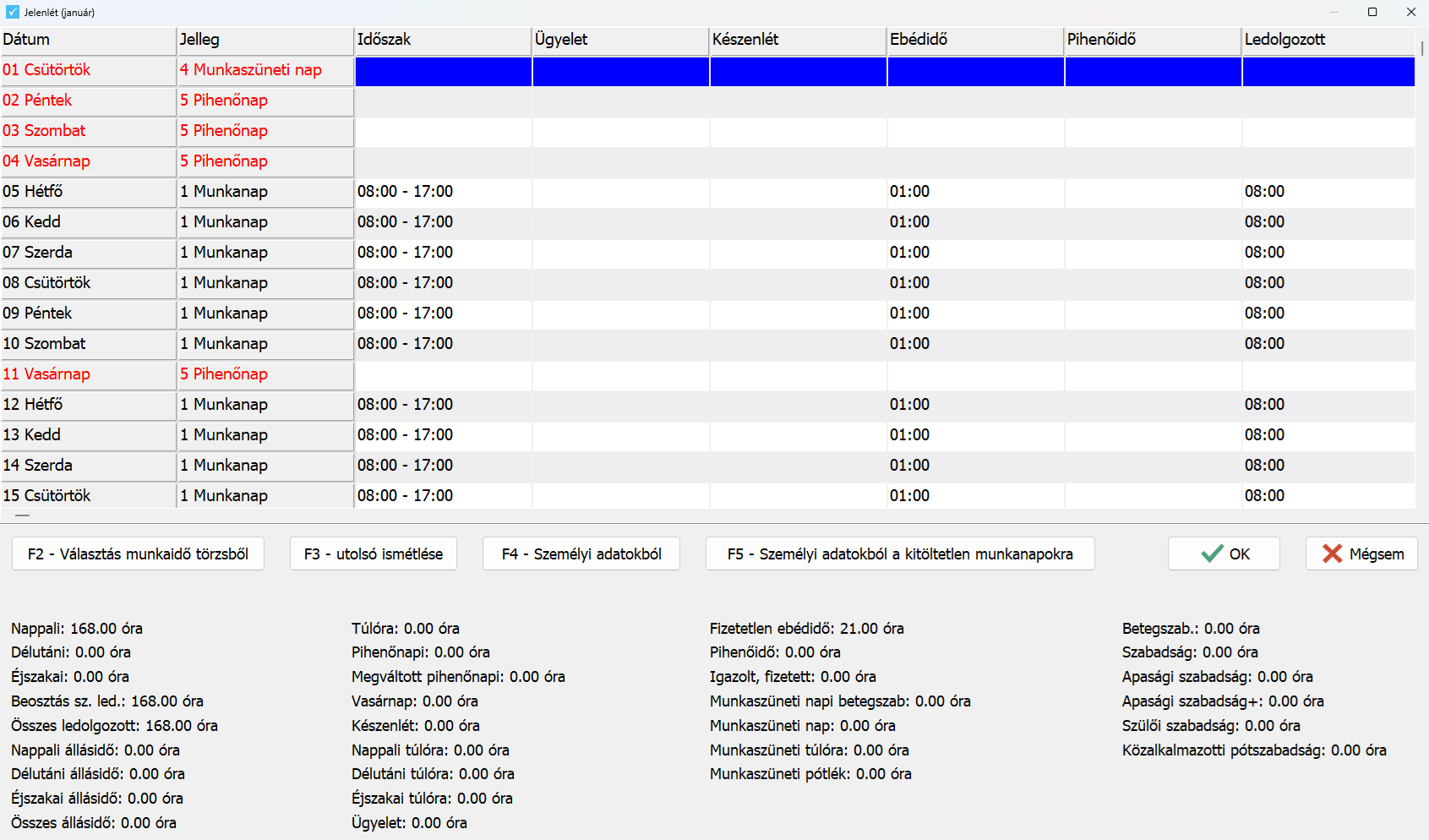Click the vertical scrollbar of the table
Image resolution: width=1429 pixels, height=840 pixels.
click(x=1422, y=254)
